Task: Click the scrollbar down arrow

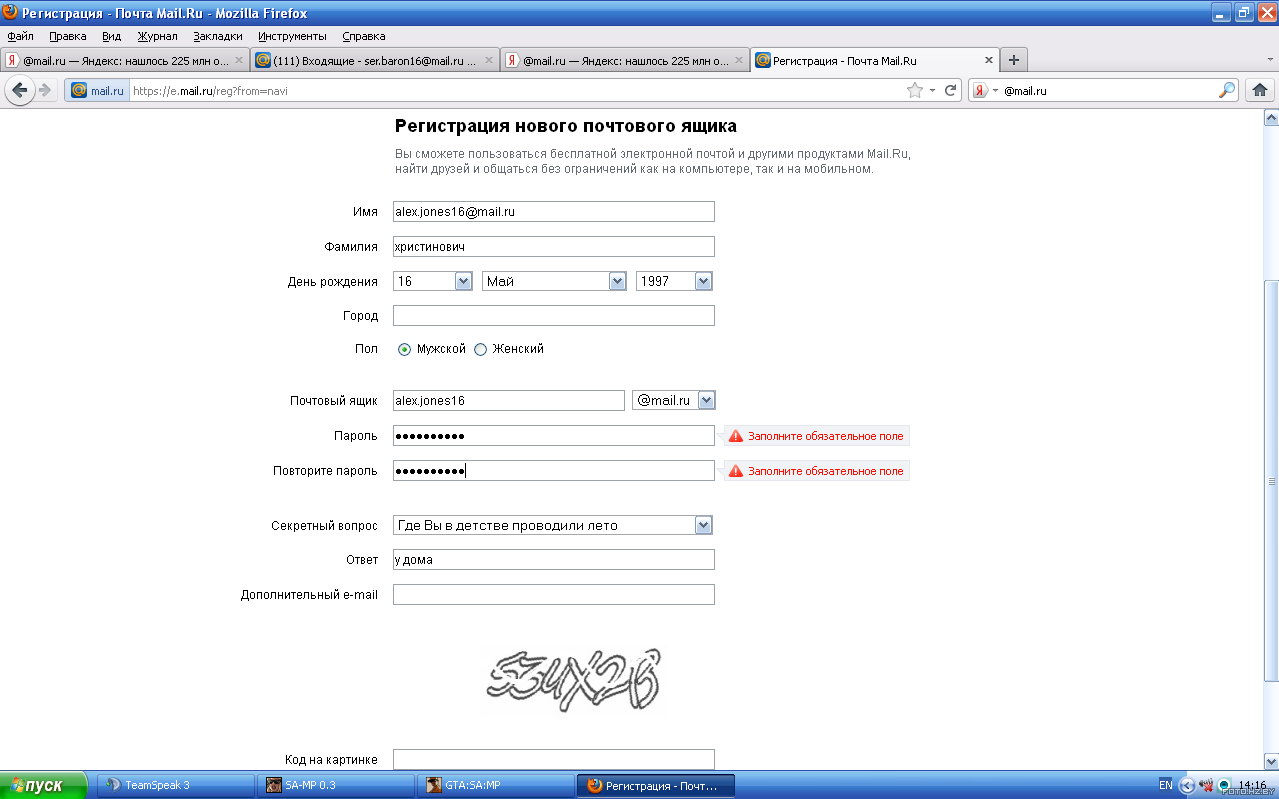Action: [x=1271, y=761]
